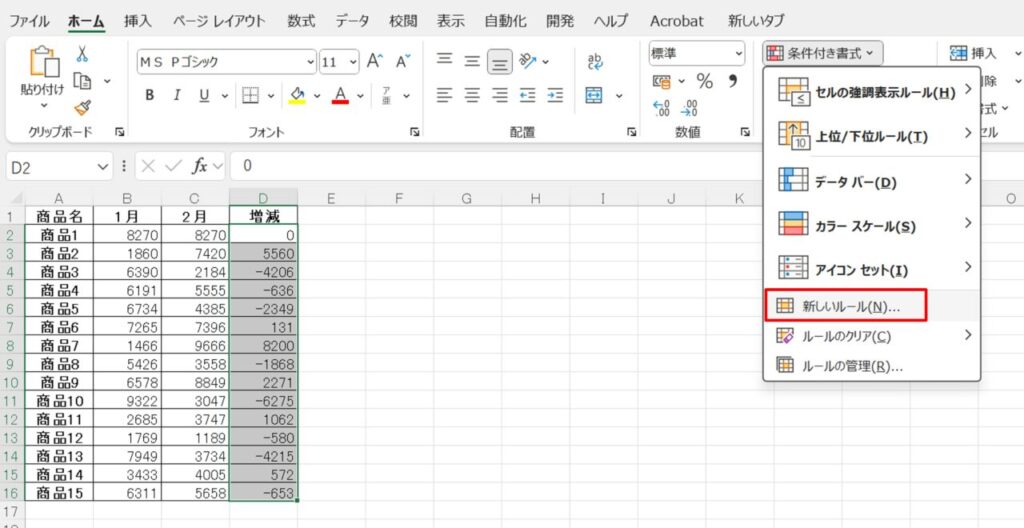Apply comma style icon
Image resolution: width=1024 pixels, height=528 pixels.
tap(732, 81)
